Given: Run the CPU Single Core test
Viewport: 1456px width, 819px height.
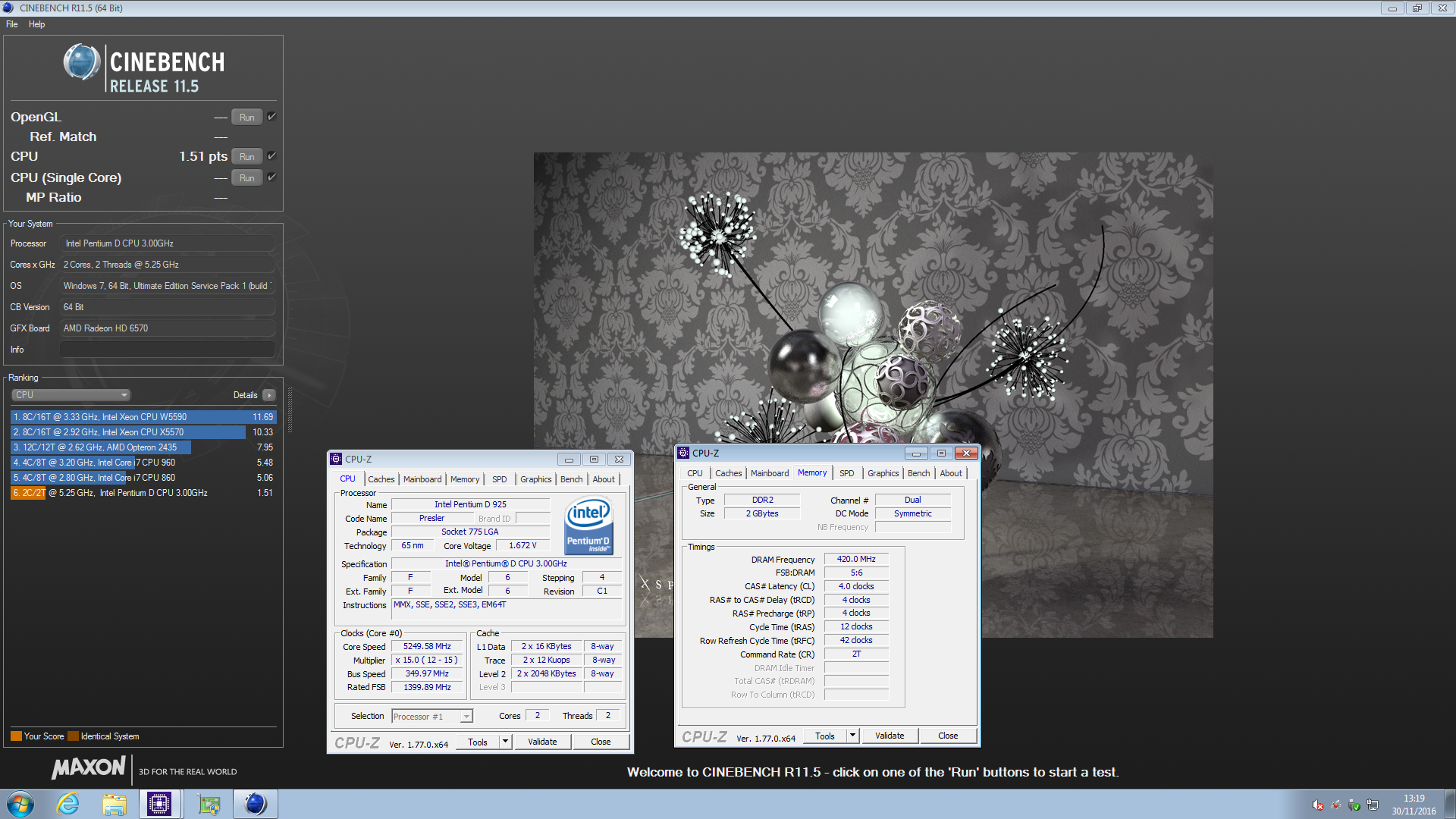Looking at the screenshot, I should [246, 177].
